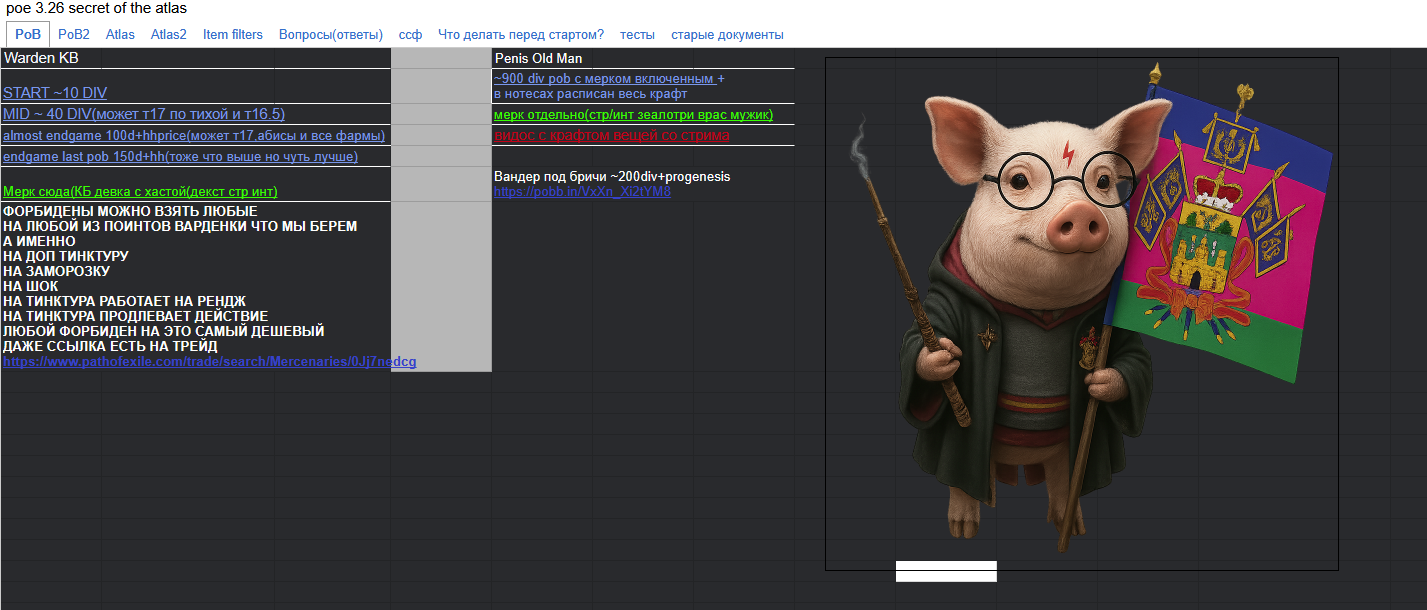Select the Penis Old Man header cell

coord(643,58)
